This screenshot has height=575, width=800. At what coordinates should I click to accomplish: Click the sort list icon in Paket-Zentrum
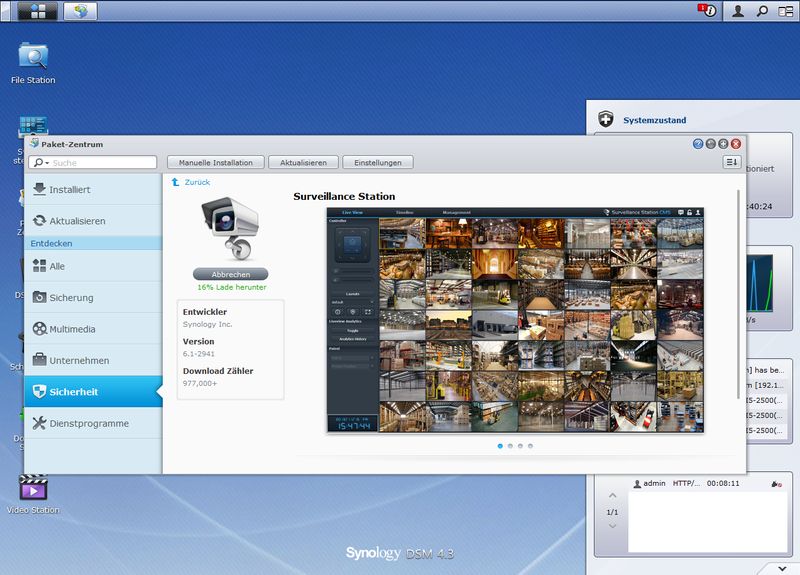point(732,162)
